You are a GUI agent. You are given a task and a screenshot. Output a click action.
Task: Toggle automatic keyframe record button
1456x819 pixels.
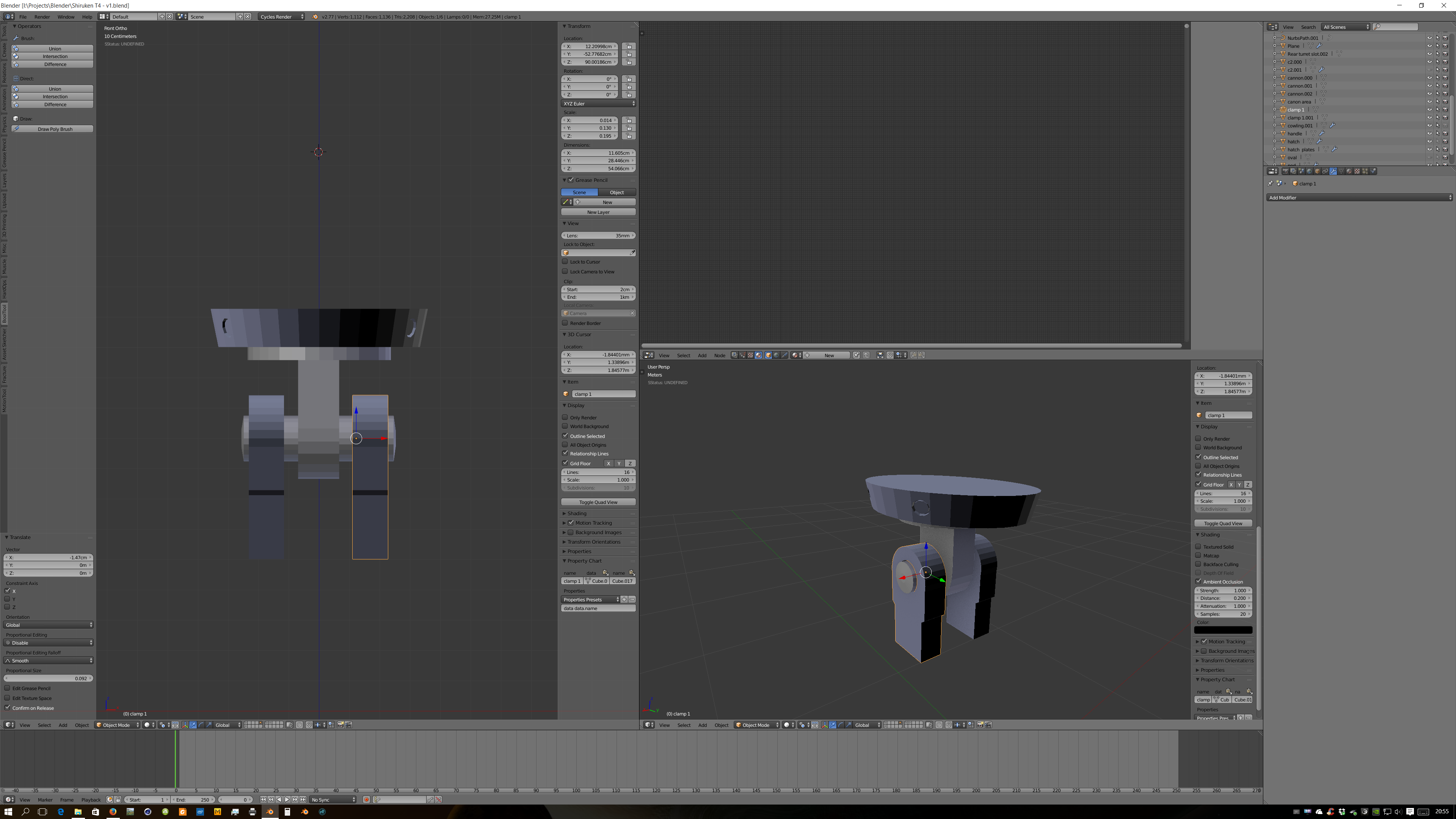click(366, 800)
